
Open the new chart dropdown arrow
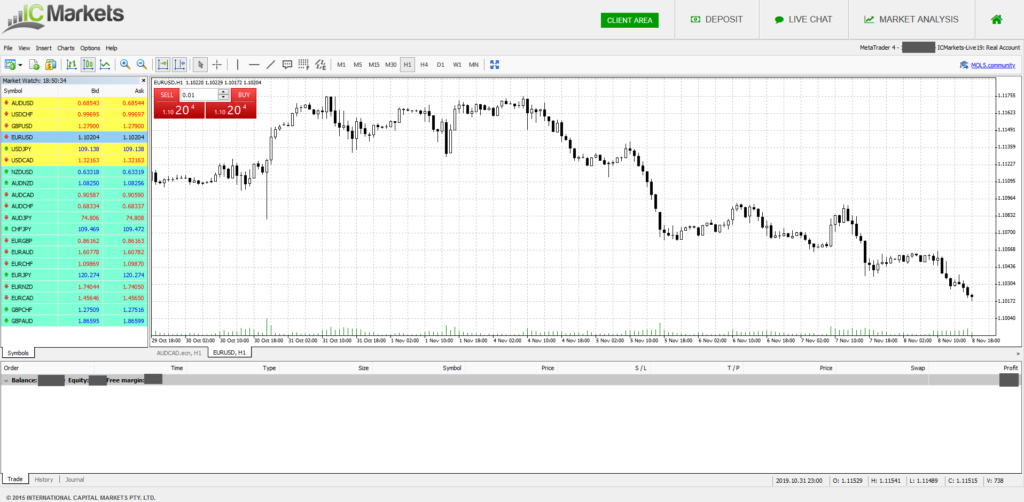coord(20,65)
